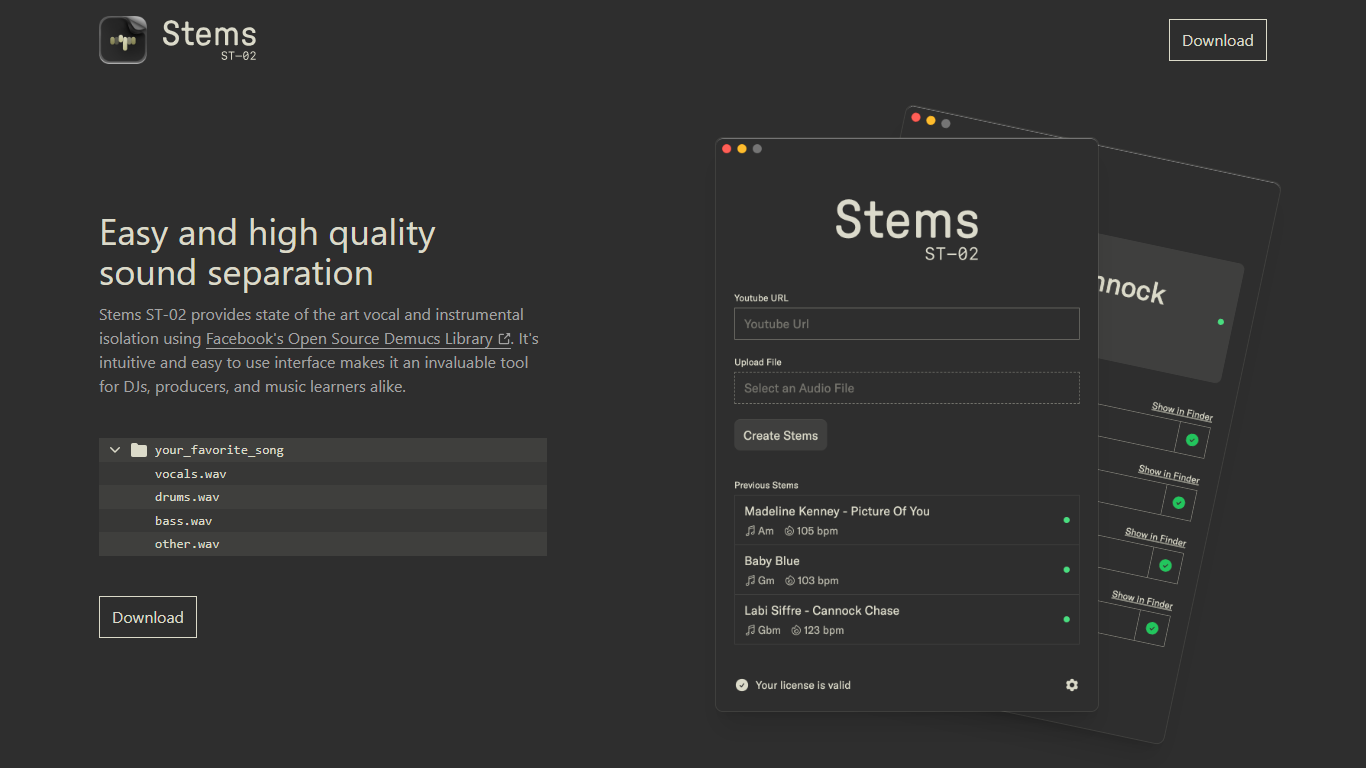Collapse the your_favorite_song folder chevron

point(115,450)
